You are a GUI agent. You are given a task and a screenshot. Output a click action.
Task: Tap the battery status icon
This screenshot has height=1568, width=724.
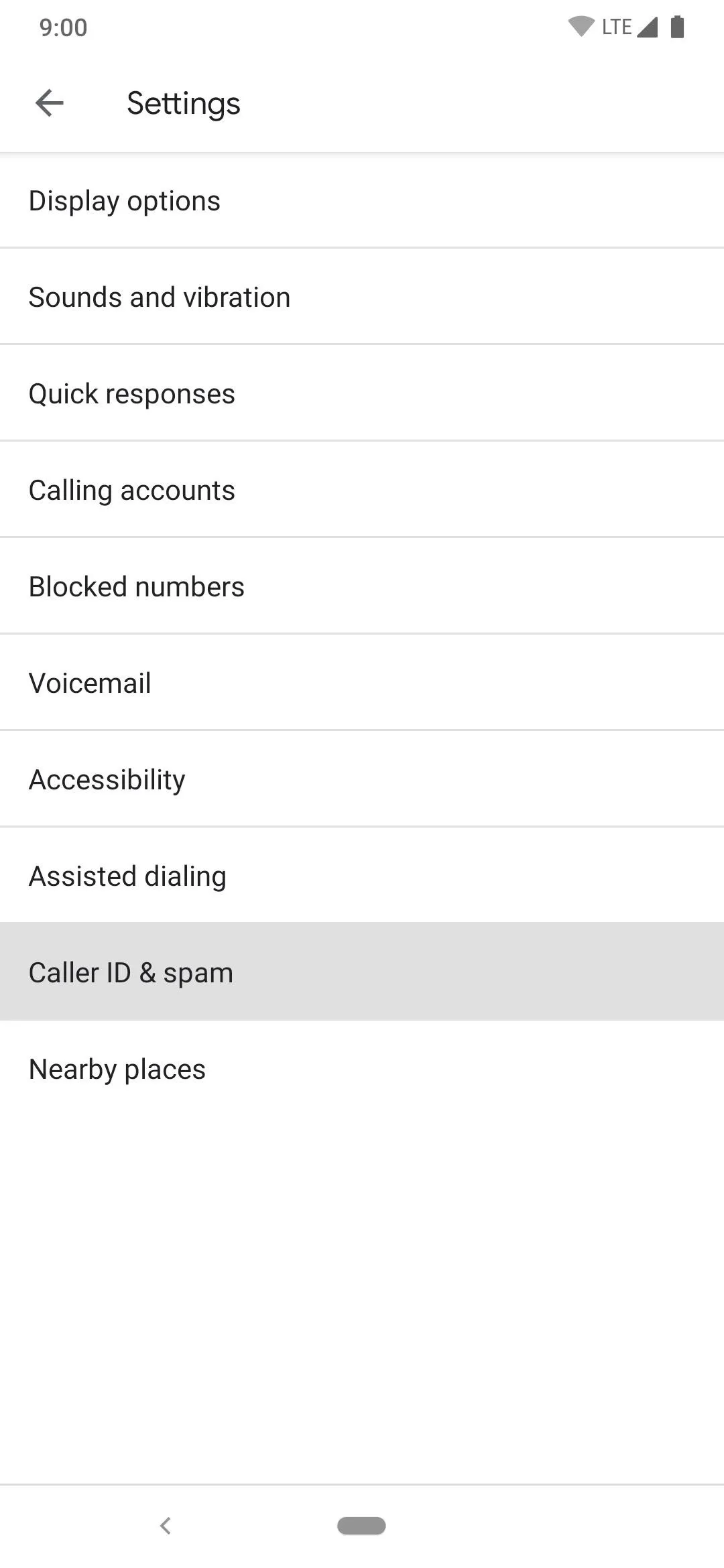click(678, 27)
